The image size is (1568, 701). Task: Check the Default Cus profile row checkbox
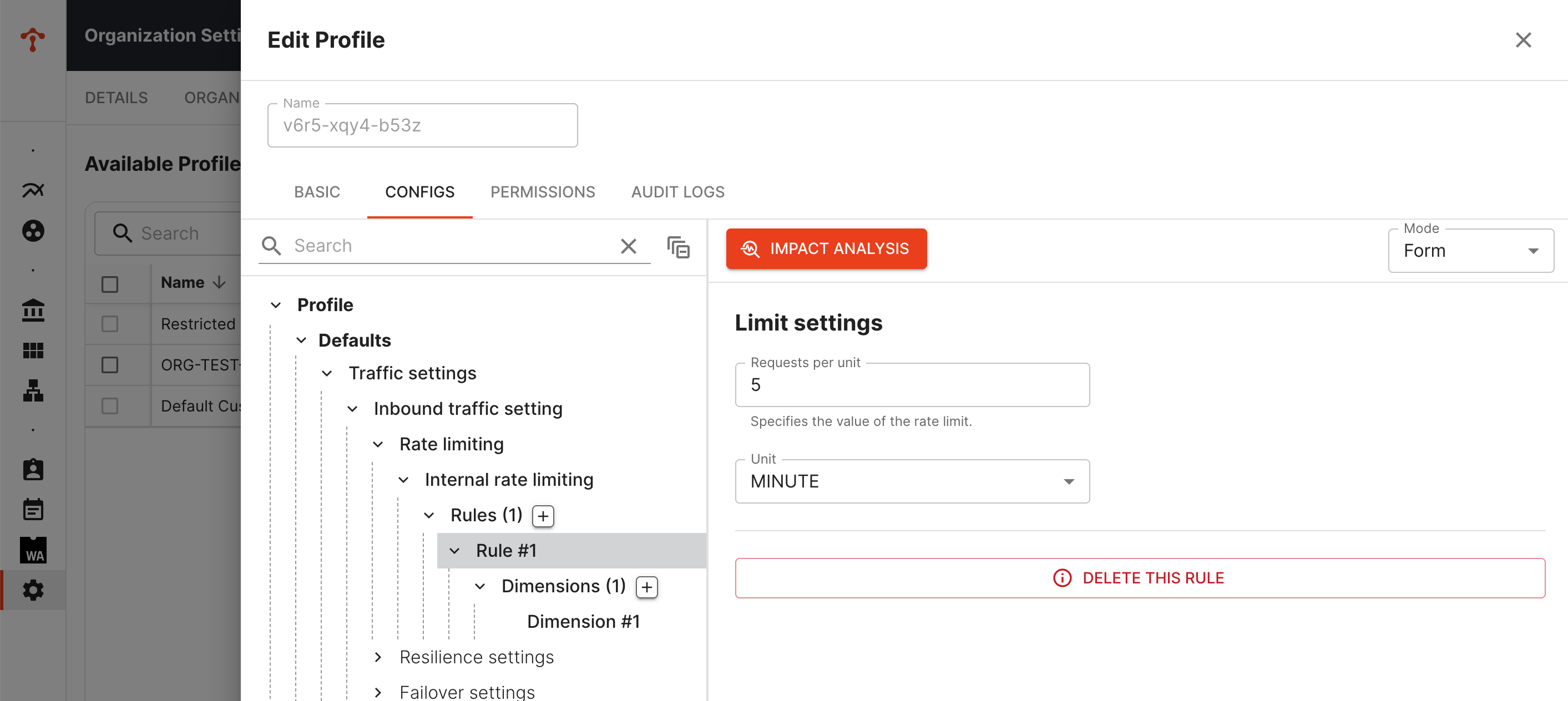click(109, 406)
